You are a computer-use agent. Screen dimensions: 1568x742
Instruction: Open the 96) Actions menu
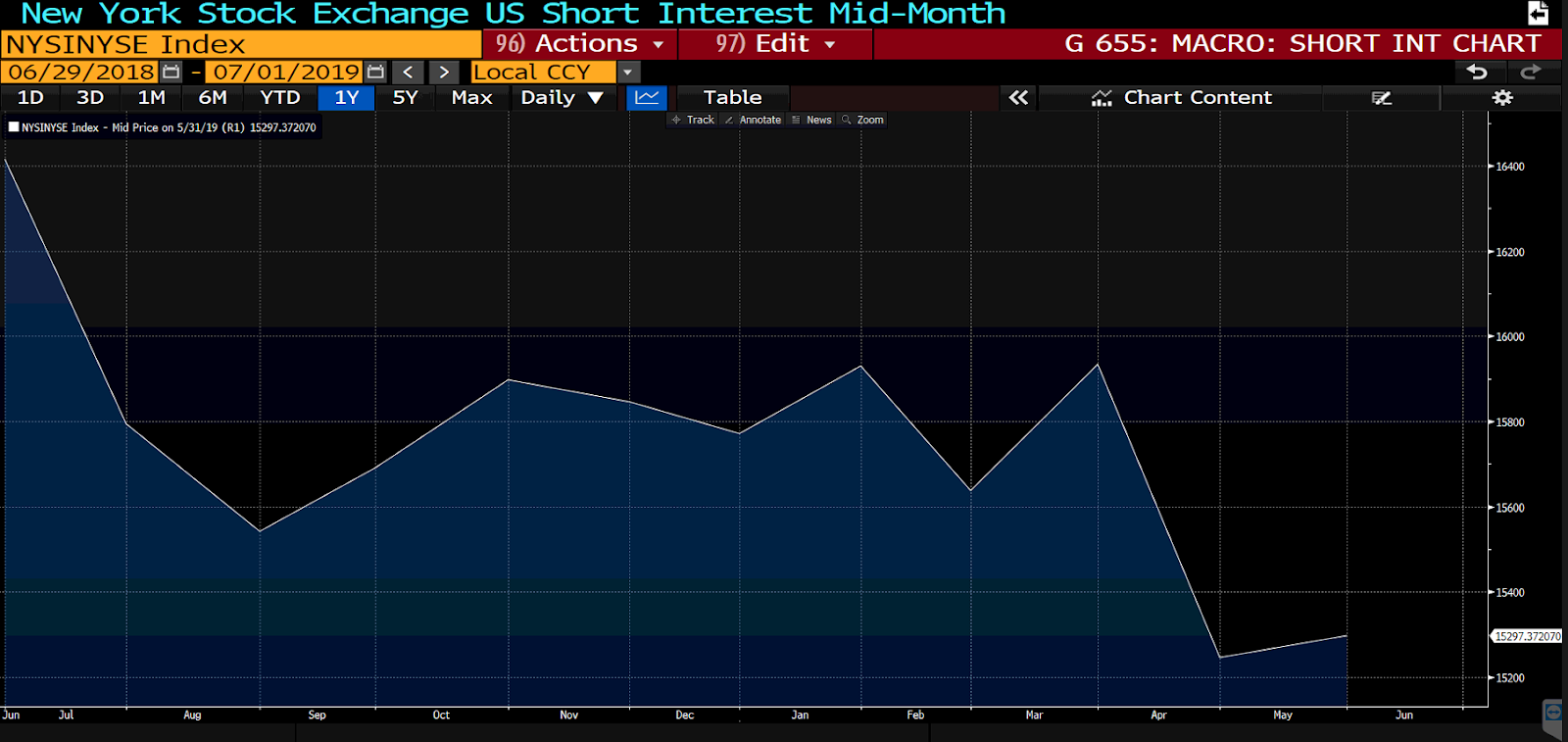point(579,44)
